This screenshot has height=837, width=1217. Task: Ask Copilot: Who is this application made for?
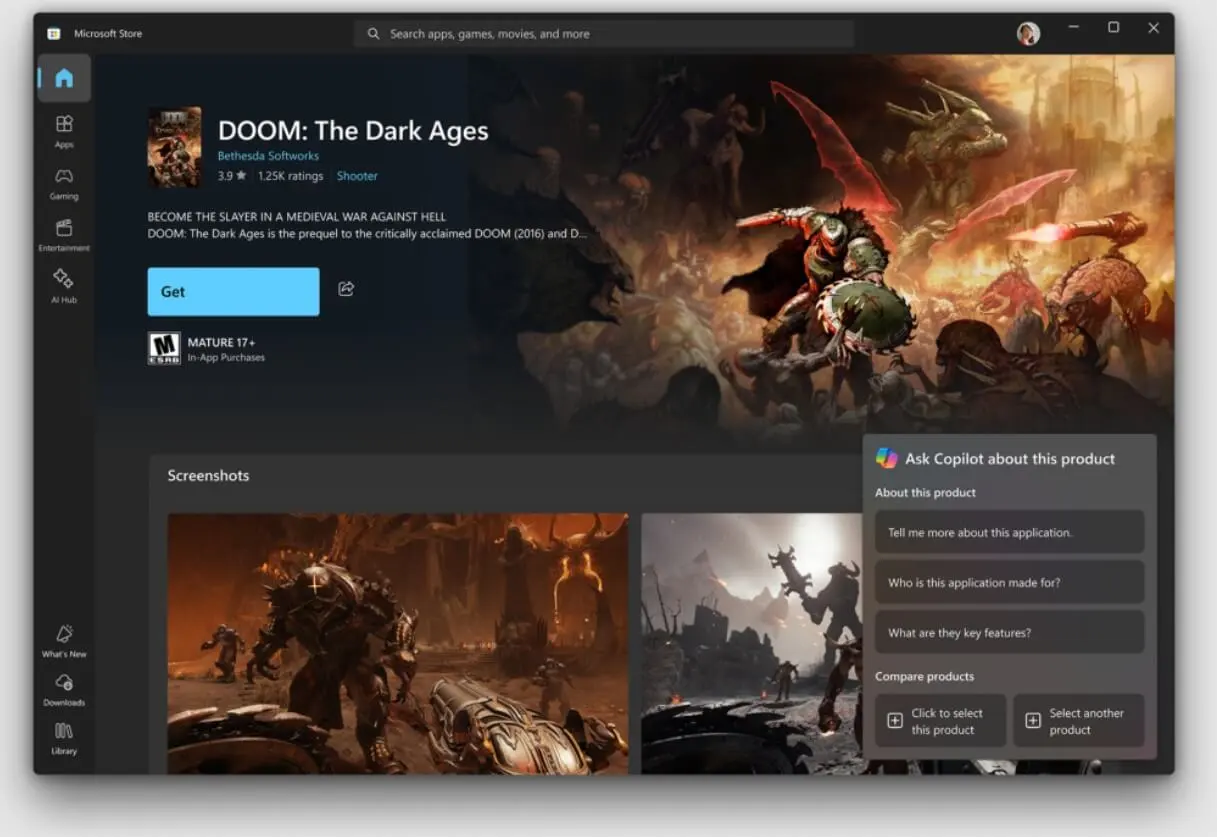1009,582
